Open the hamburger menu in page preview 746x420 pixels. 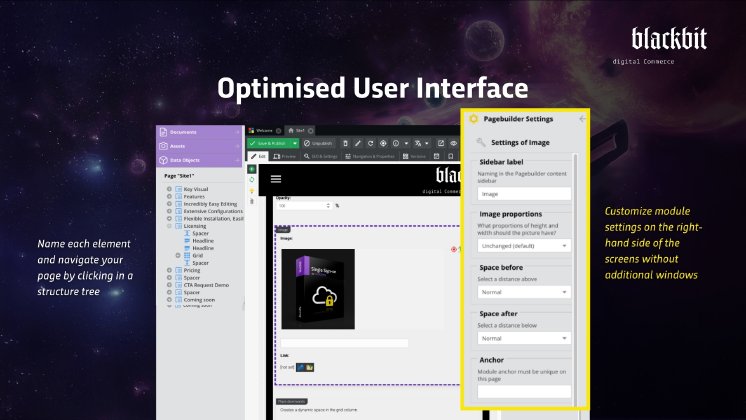click(276, 179)
